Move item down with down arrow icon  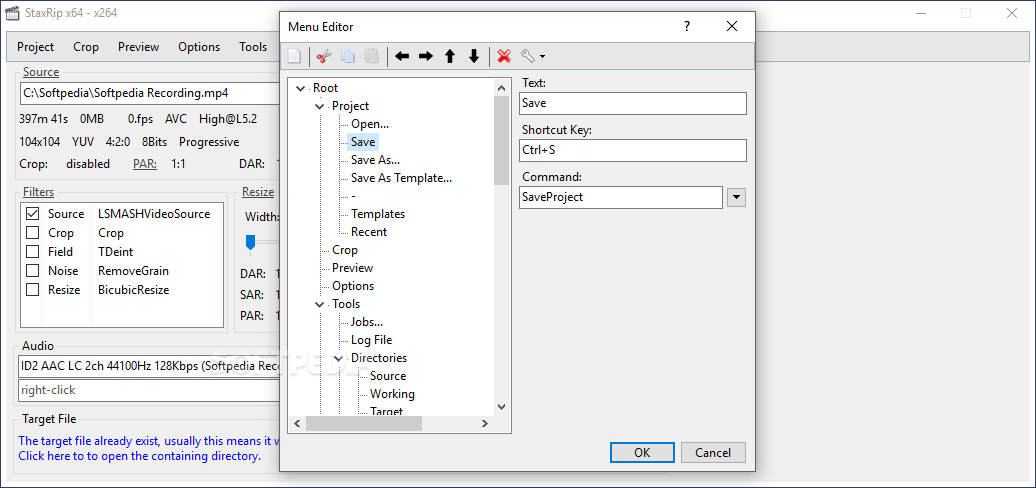(474, 56)
